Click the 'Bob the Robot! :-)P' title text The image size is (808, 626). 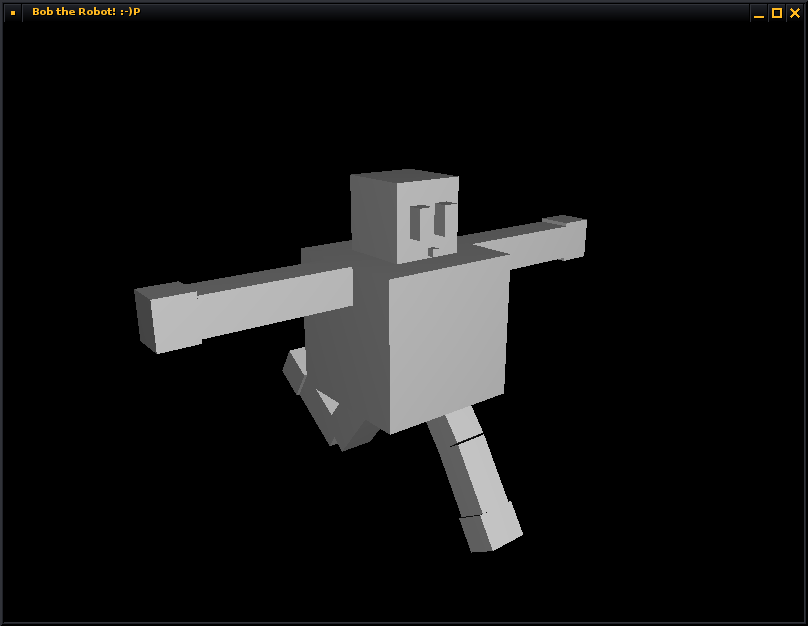[86, 11]
